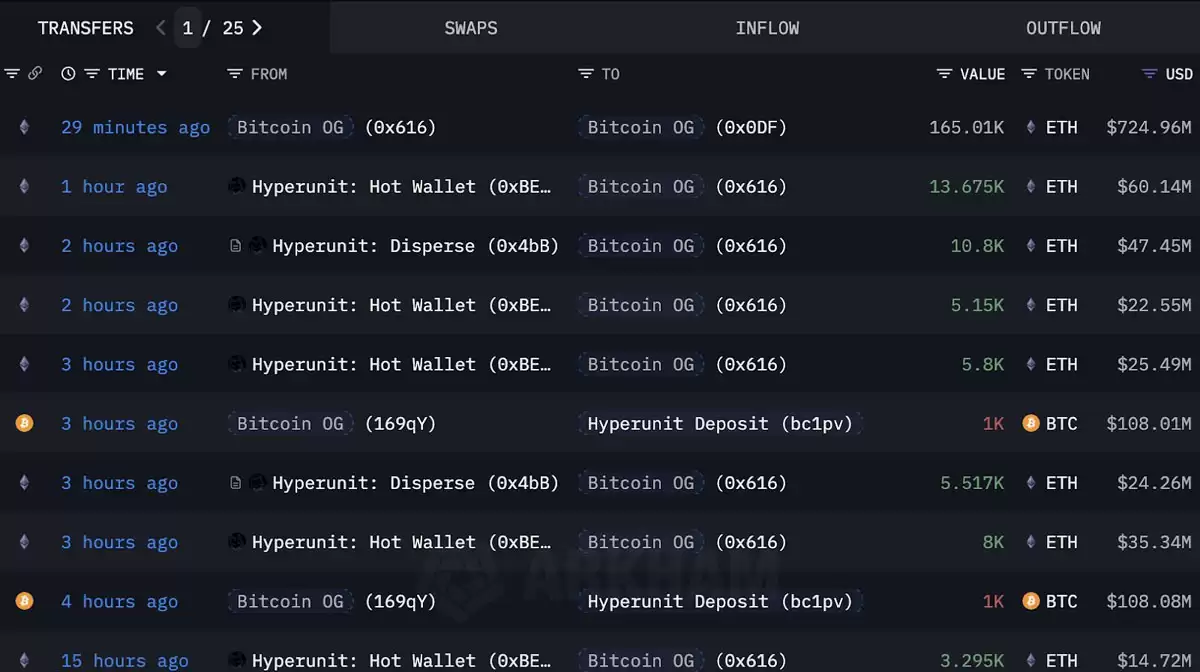Click the chain link icon in the header row
The height and width of the screenshot is (672, 1200).
point(36,73)
